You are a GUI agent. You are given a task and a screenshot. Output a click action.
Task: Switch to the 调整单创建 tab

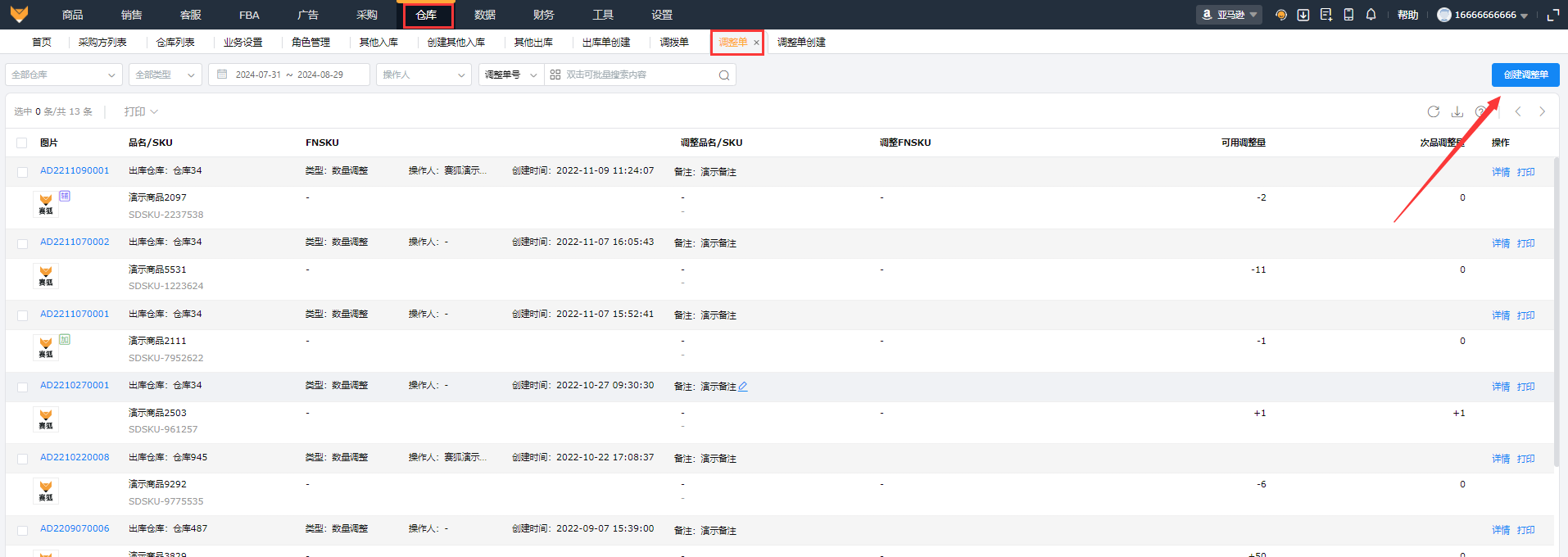click(x=801, y=43)
